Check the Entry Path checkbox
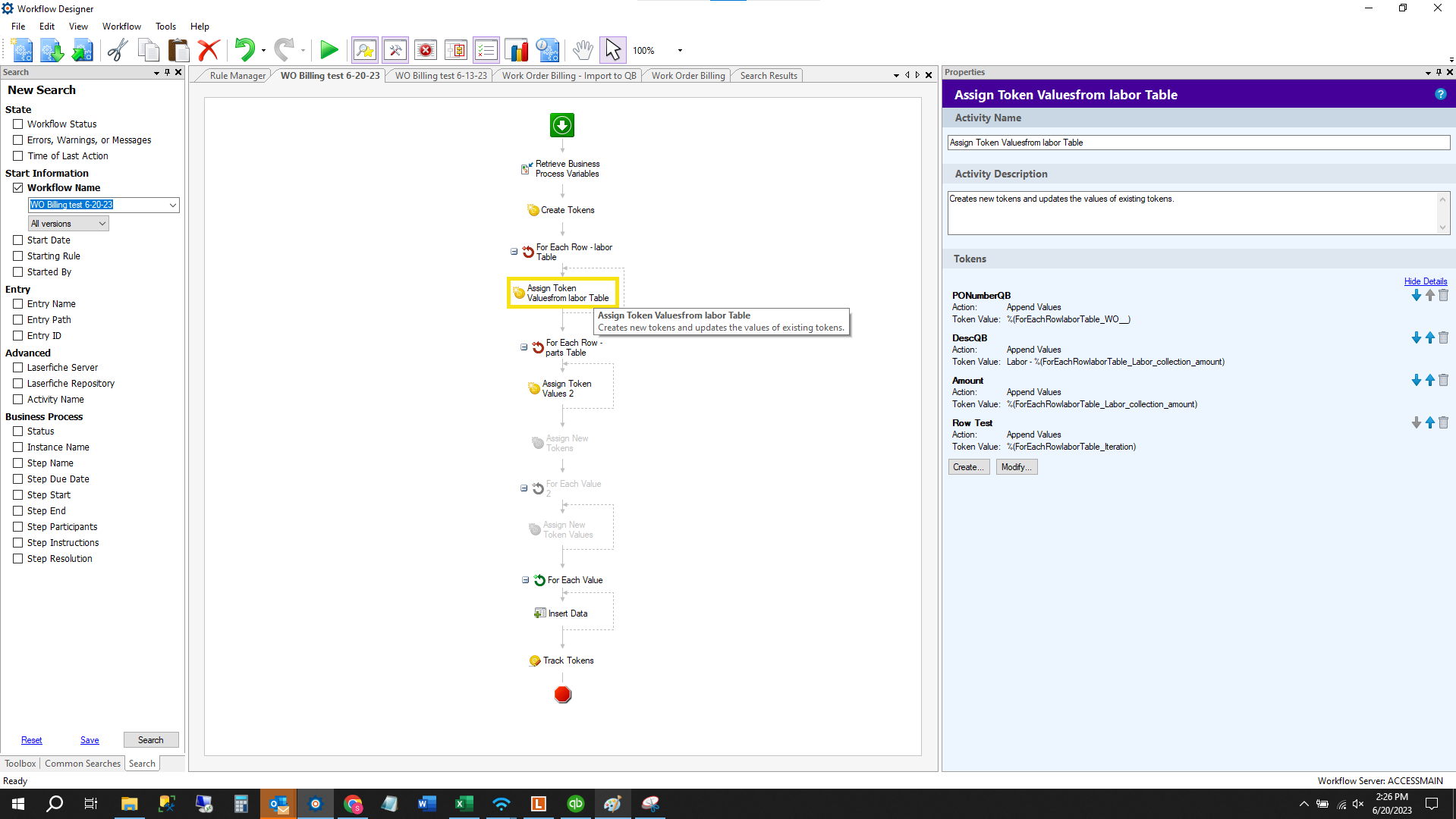Image resolution: width=1456 pixels, height=819 pixels. 18,320
